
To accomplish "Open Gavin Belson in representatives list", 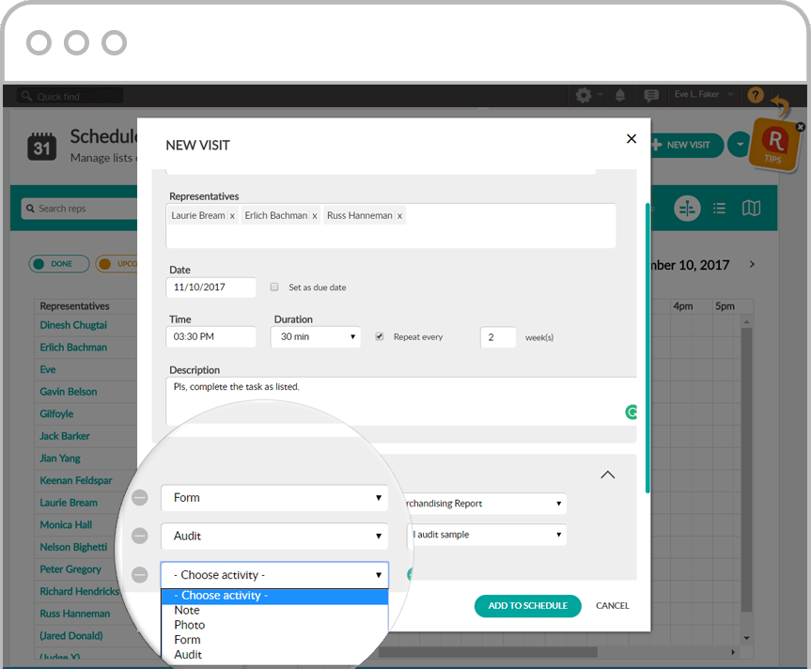I will 68,392.
